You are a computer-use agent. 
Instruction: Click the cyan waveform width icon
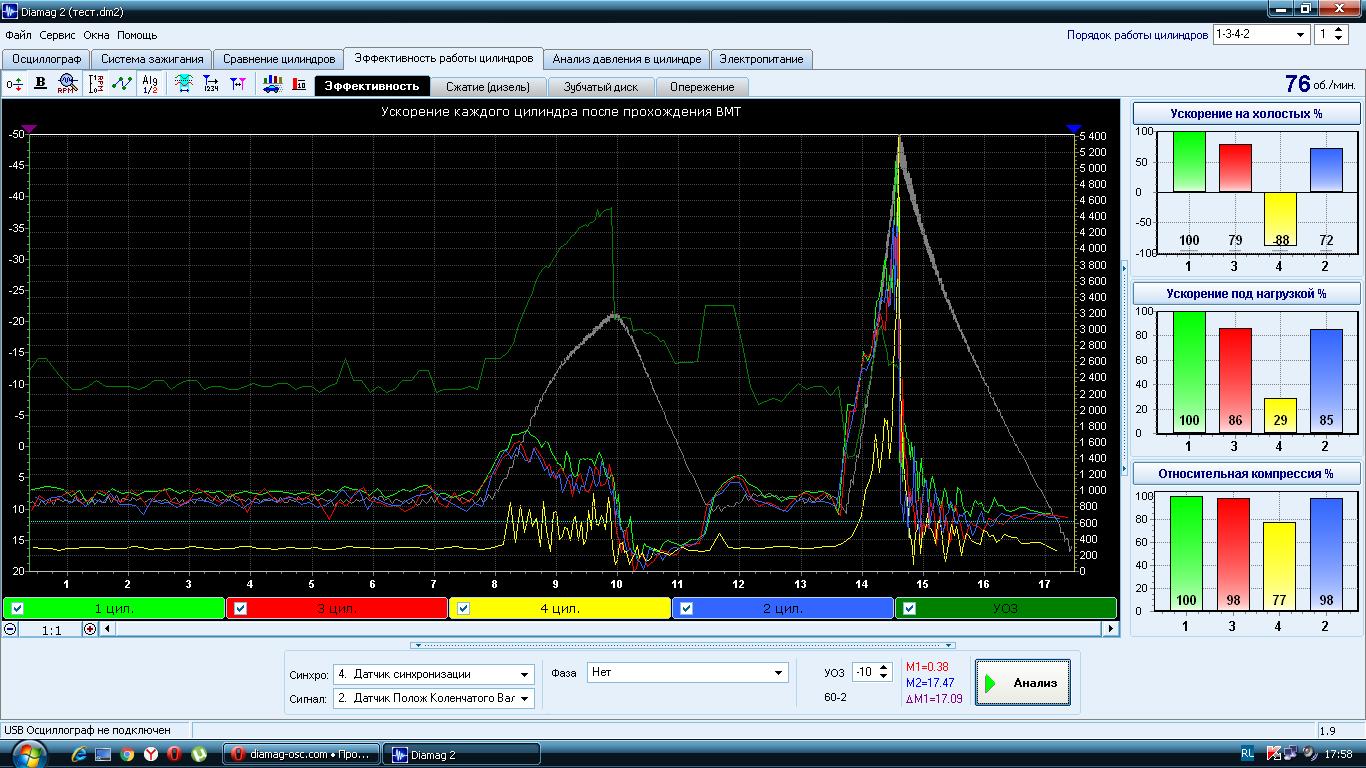point(184,84)
